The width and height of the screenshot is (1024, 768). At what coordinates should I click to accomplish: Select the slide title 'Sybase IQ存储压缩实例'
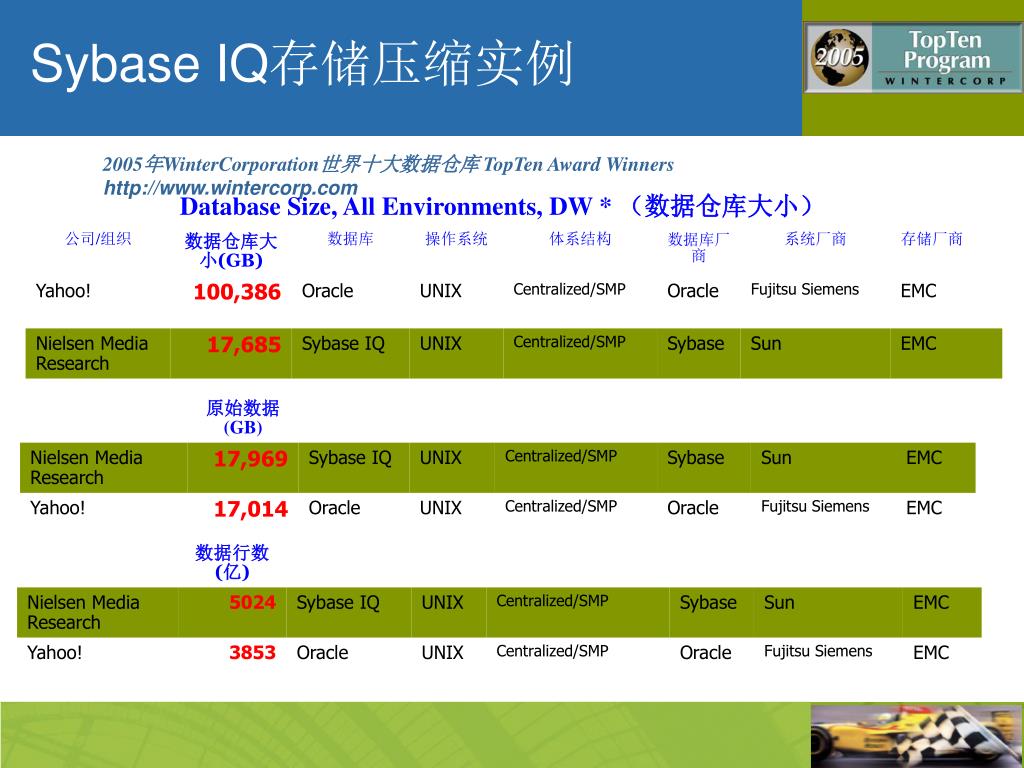[x=302, y=63]
